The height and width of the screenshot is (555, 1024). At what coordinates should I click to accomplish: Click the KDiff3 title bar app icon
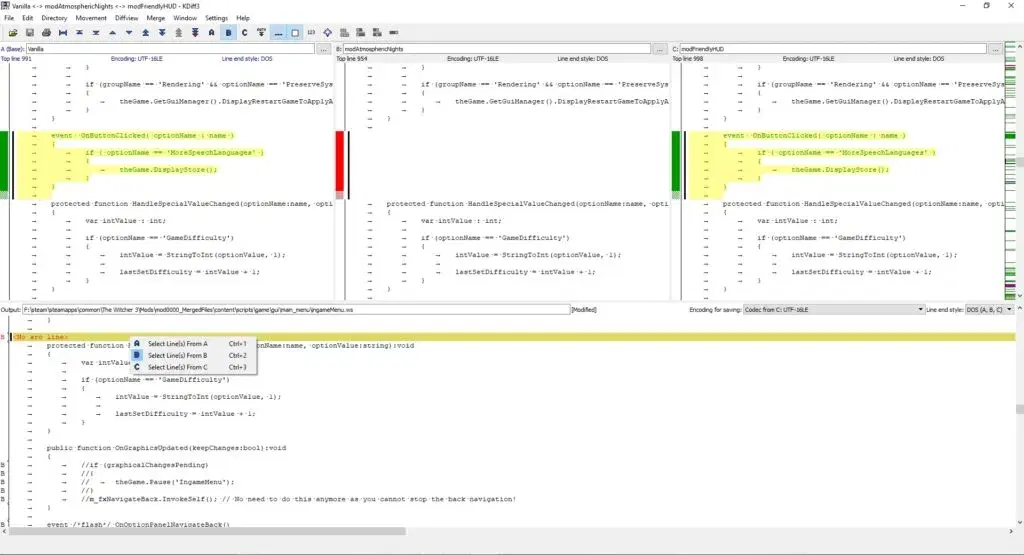(5, 6)
